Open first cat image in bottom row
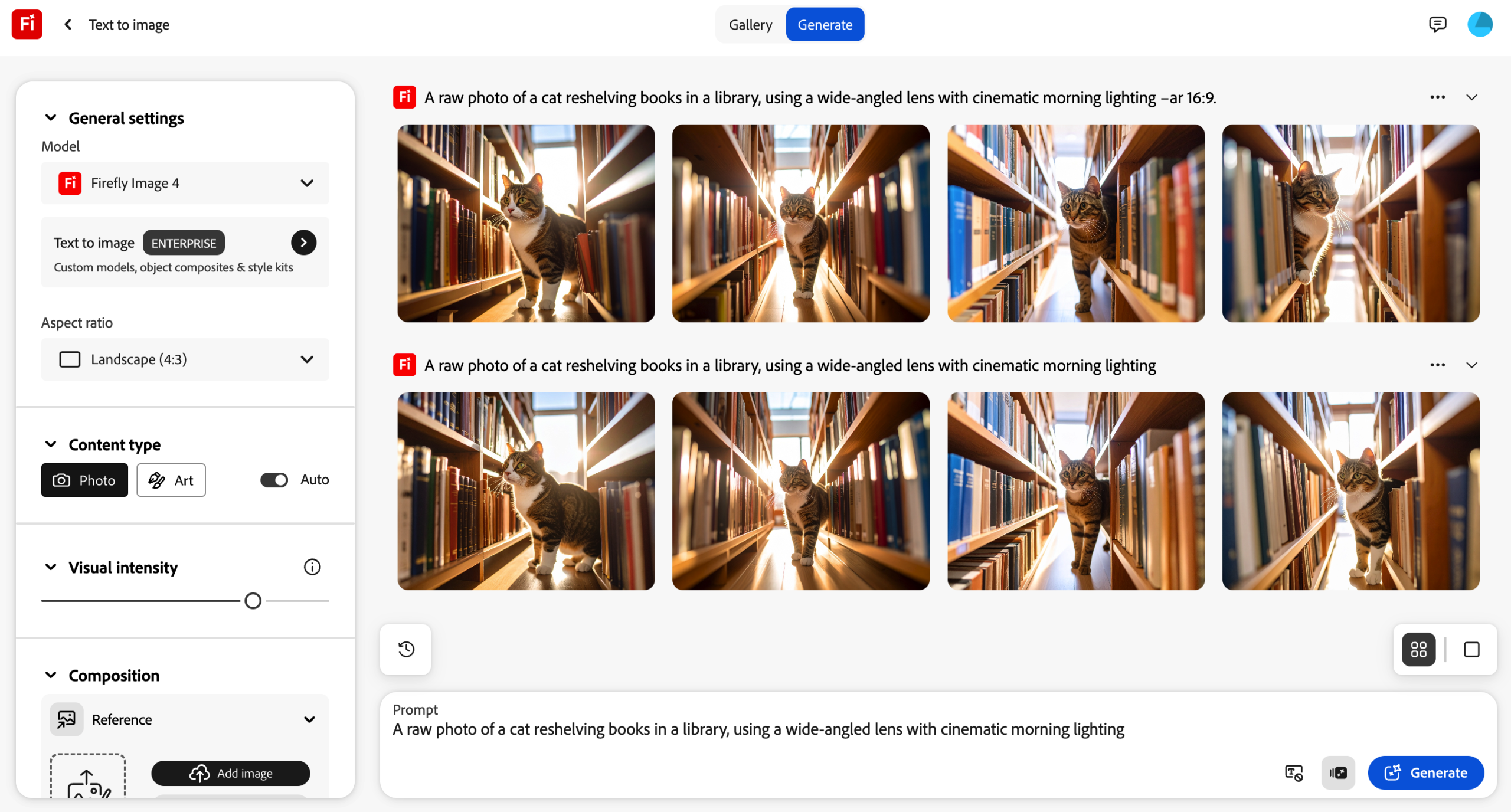1511x812 pixels. [526, 491]
